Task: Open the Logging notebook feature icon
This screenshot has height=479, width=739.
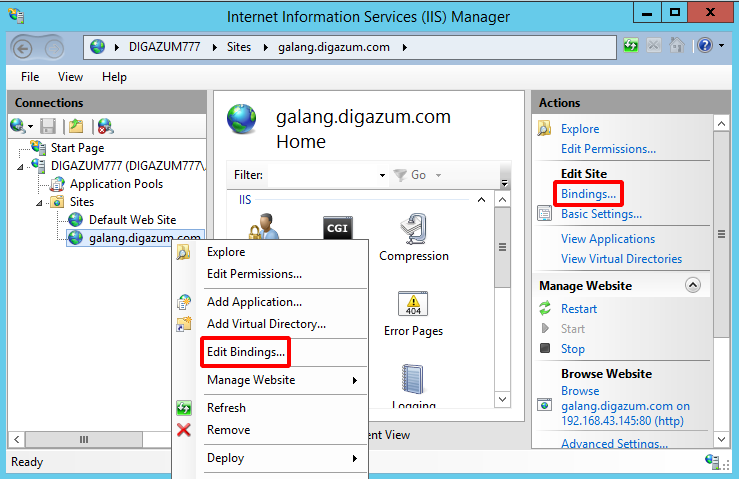Action: pos(413,379)
